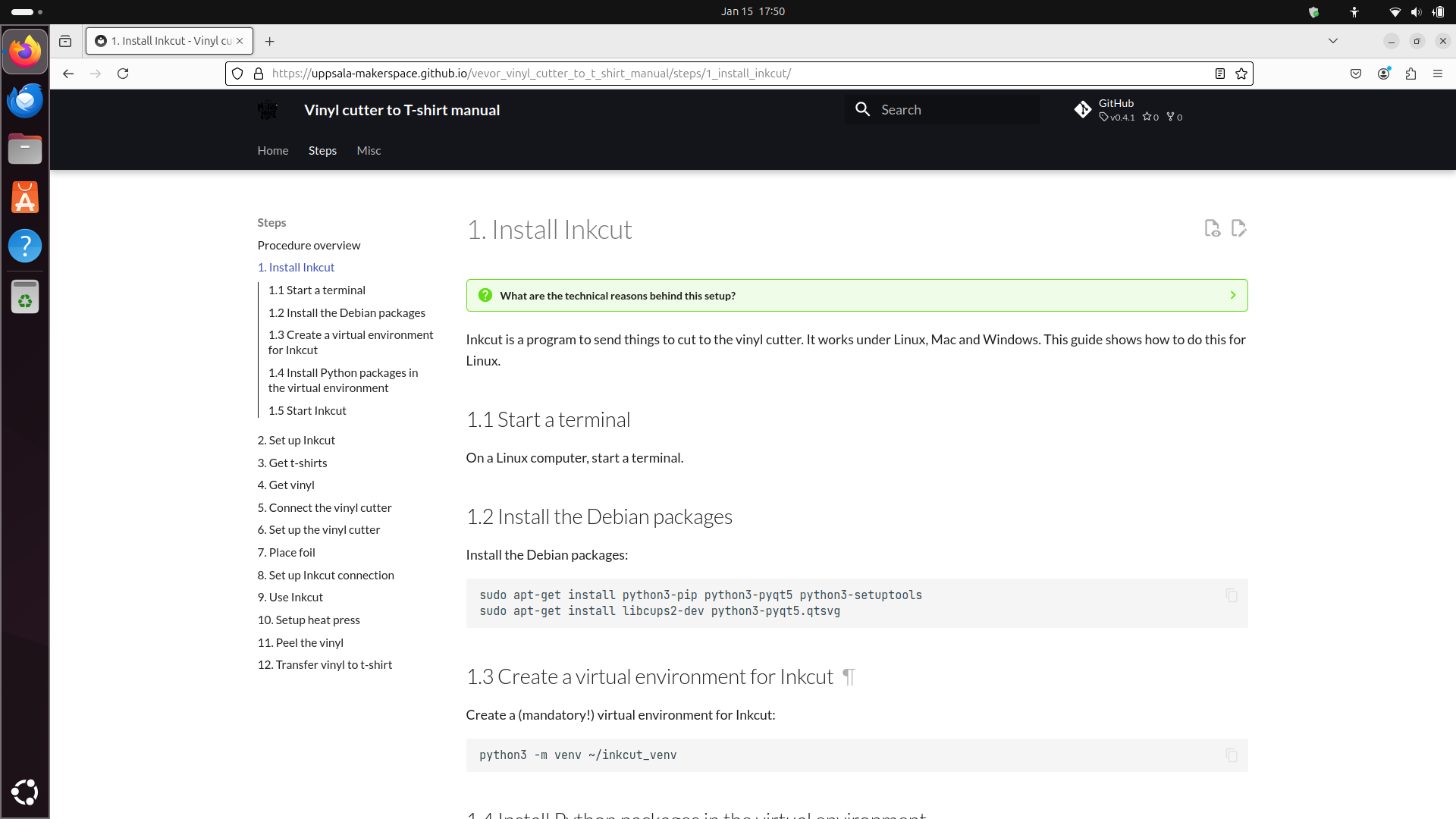Copy the python3 venv code block

click(1232, 755)
